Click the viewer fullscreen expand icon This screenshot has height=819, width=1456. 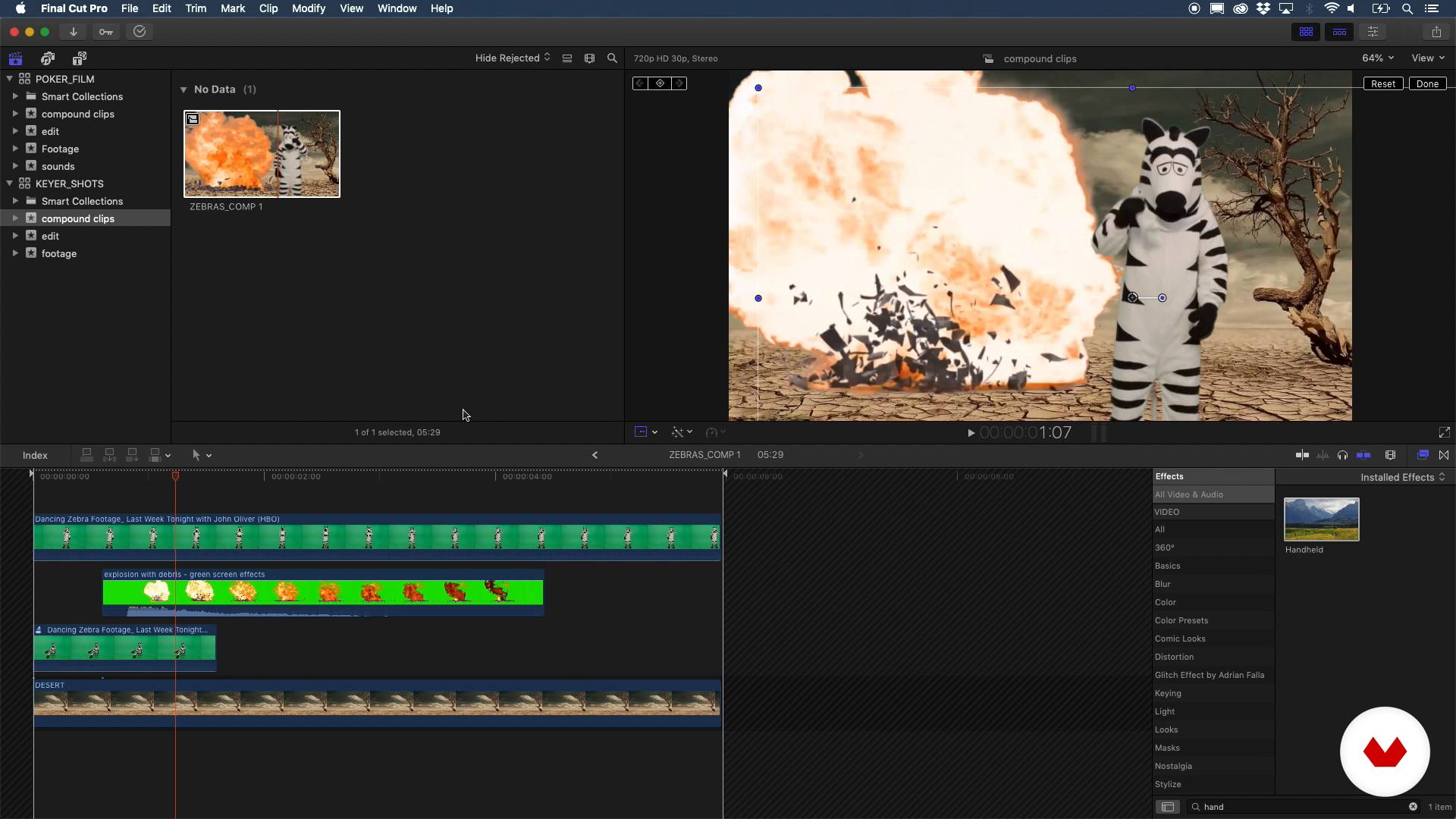(x=1444, y=432)
